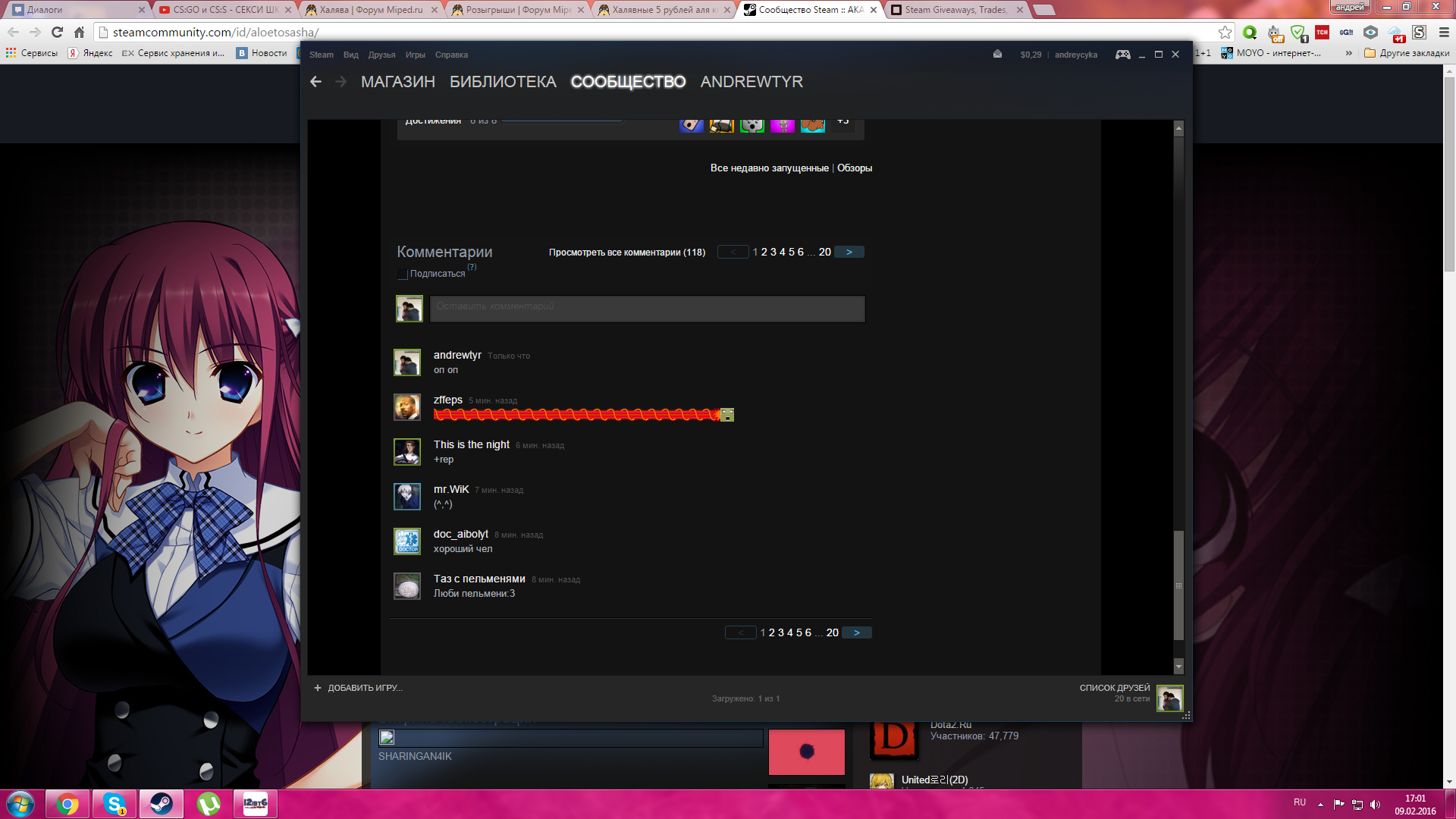Image resolution: width=1456 pixels, height=819 pixels.
Task: Open Другие закладки bookmarks folder
Action: pos(1407,53)
